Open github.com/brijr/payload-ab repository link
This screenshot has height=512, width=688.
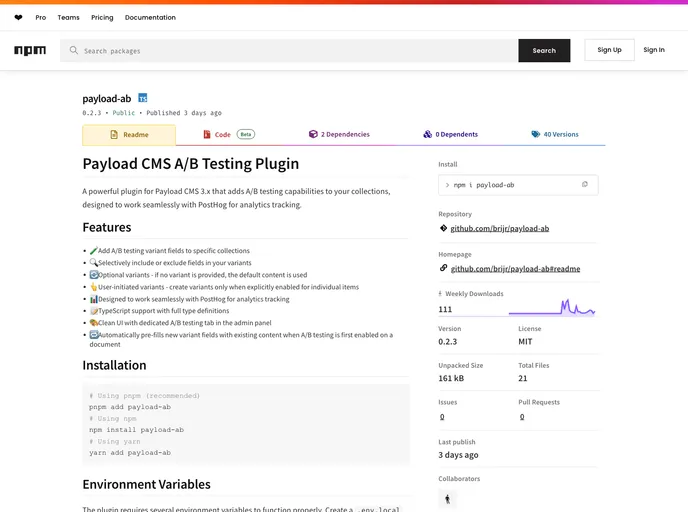tap(500, 229)
